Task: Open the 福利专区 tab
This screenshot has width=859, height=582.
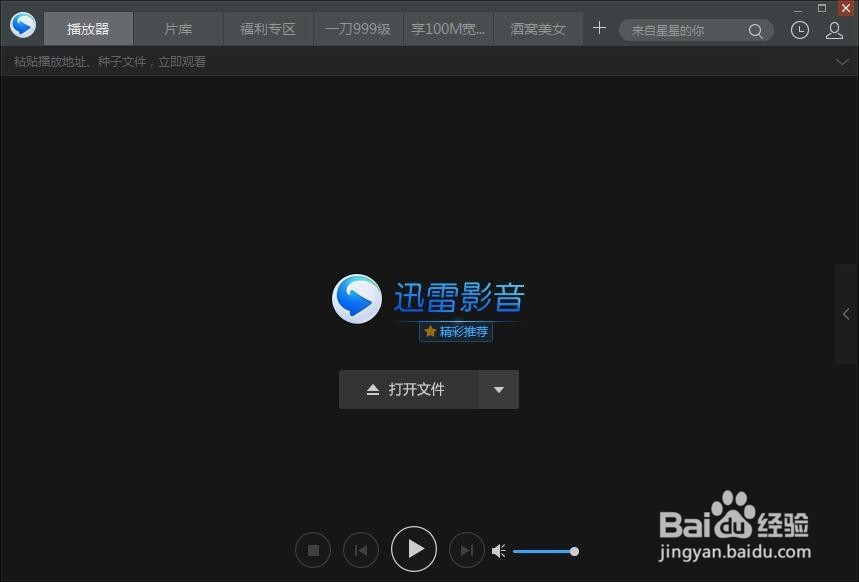Action: pyautogui.click(x=268, y=29)
